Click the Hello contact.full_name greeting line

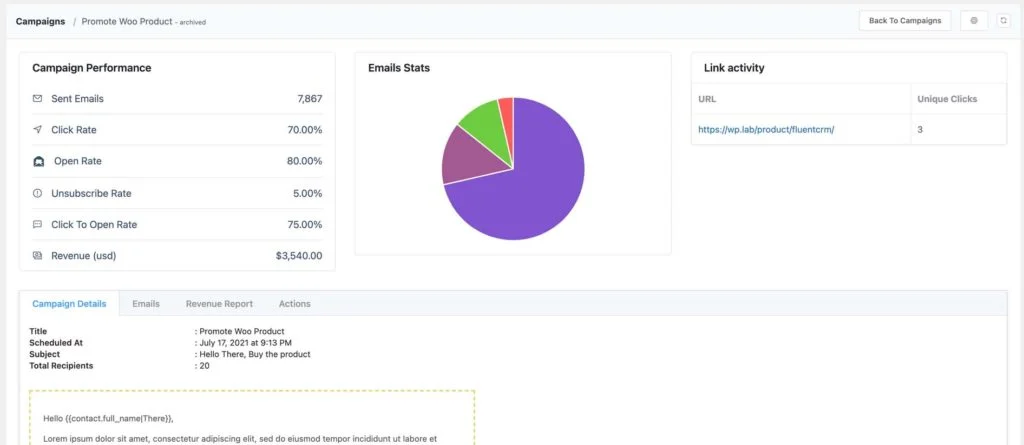[108, 418]
